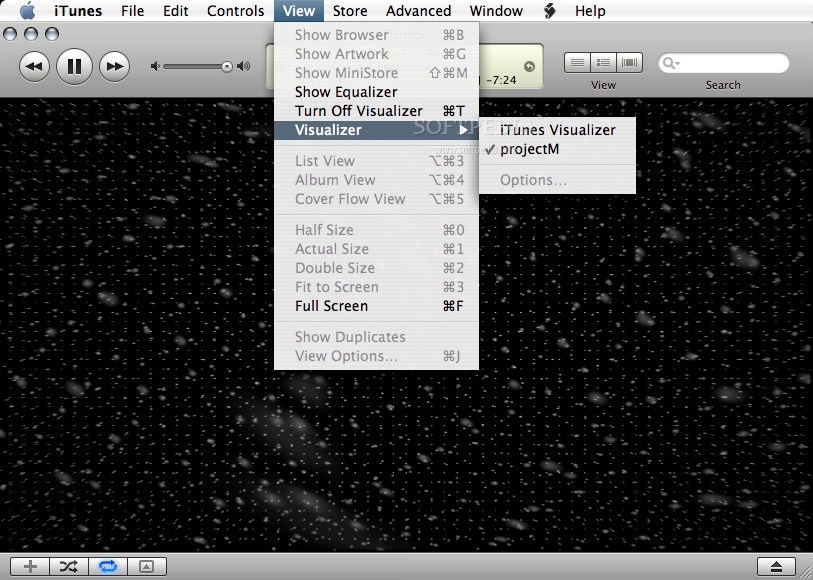Turn off repeat mode
The image size is (813, 580).
[107, 566]
